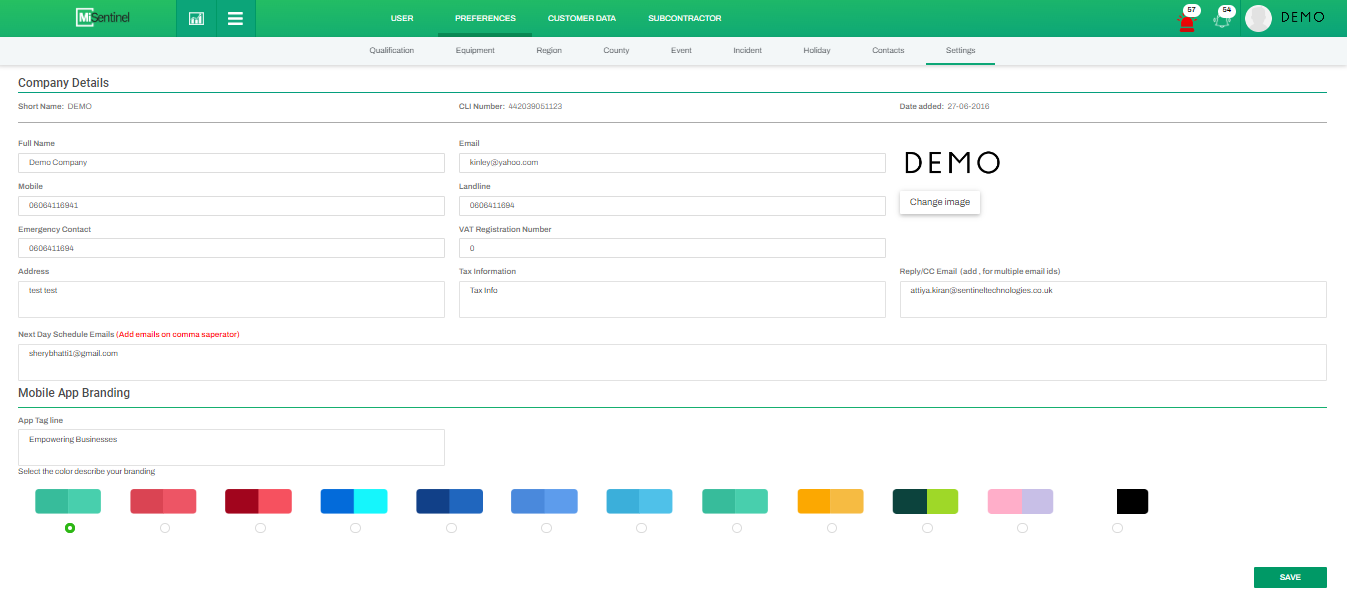Open the Subcontractor menu
This screenshot has width=1347, height=595.
point(684,18)
